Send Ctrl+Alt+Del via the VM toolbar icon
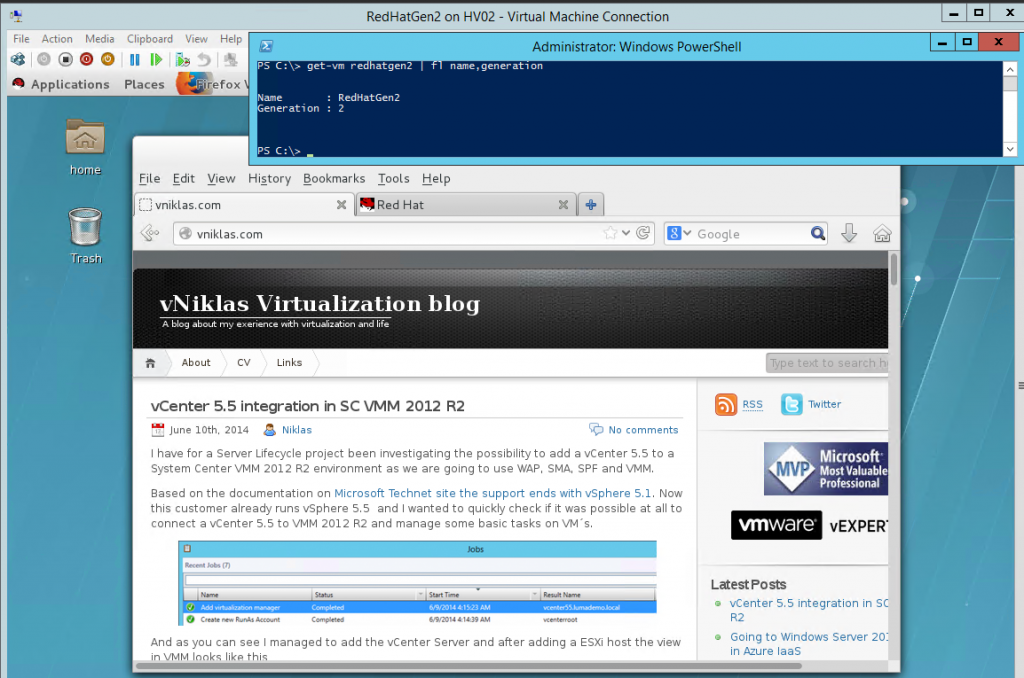The image size is (1024, 678). 18,59
